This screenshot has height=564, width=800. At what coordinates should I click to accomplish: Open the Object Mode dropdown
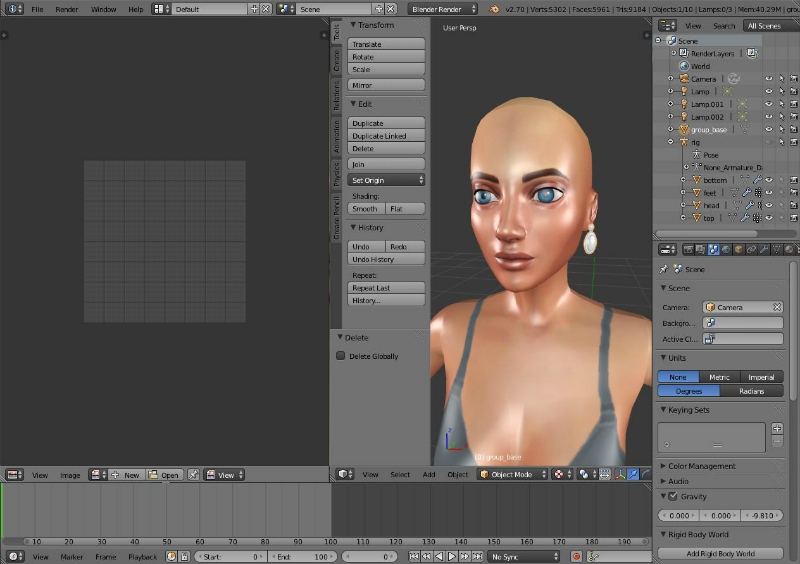511,475
